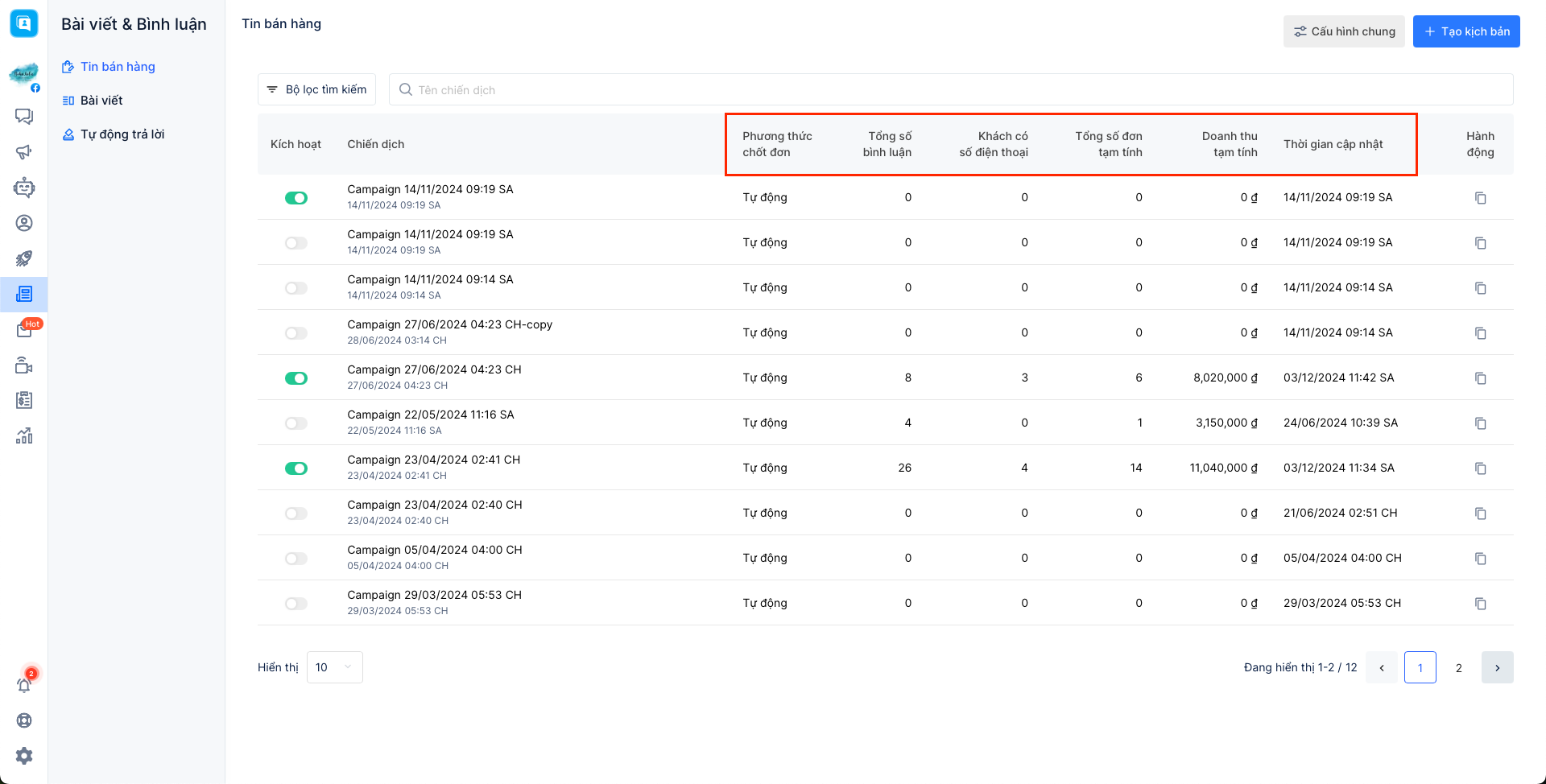Image resolution: width=1546 pixels, height=784 pixels.
Task: Turn off Campaign 27/06/2024 04:23 CH toggle
Action: (296, 378)
